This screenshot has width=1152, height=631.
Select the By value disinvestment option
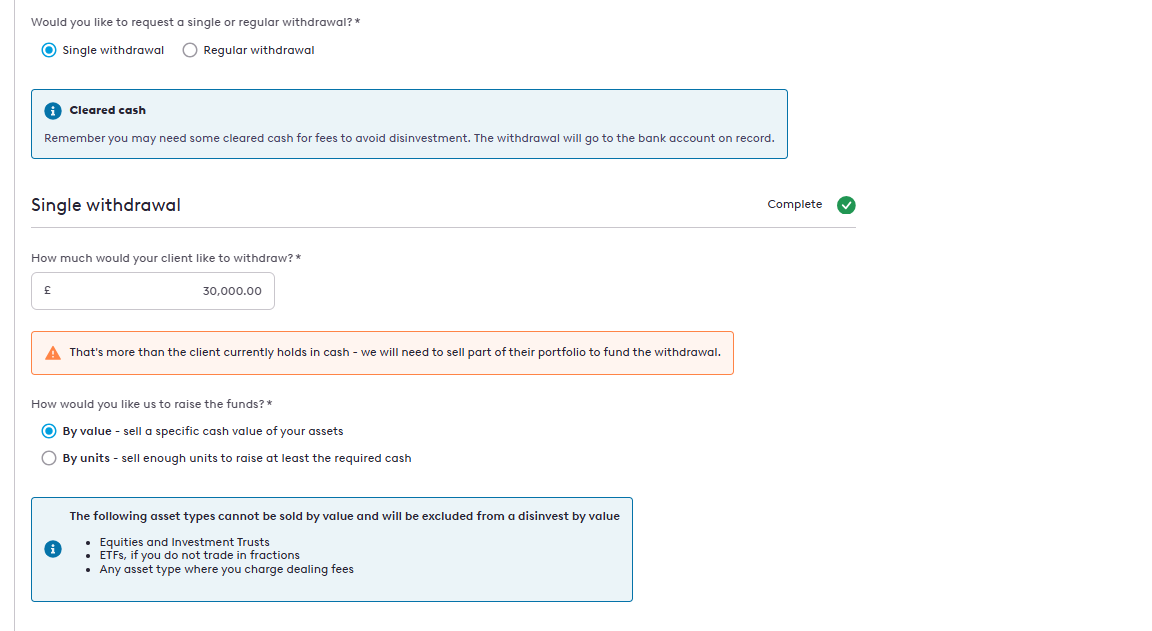click(49, 431)
